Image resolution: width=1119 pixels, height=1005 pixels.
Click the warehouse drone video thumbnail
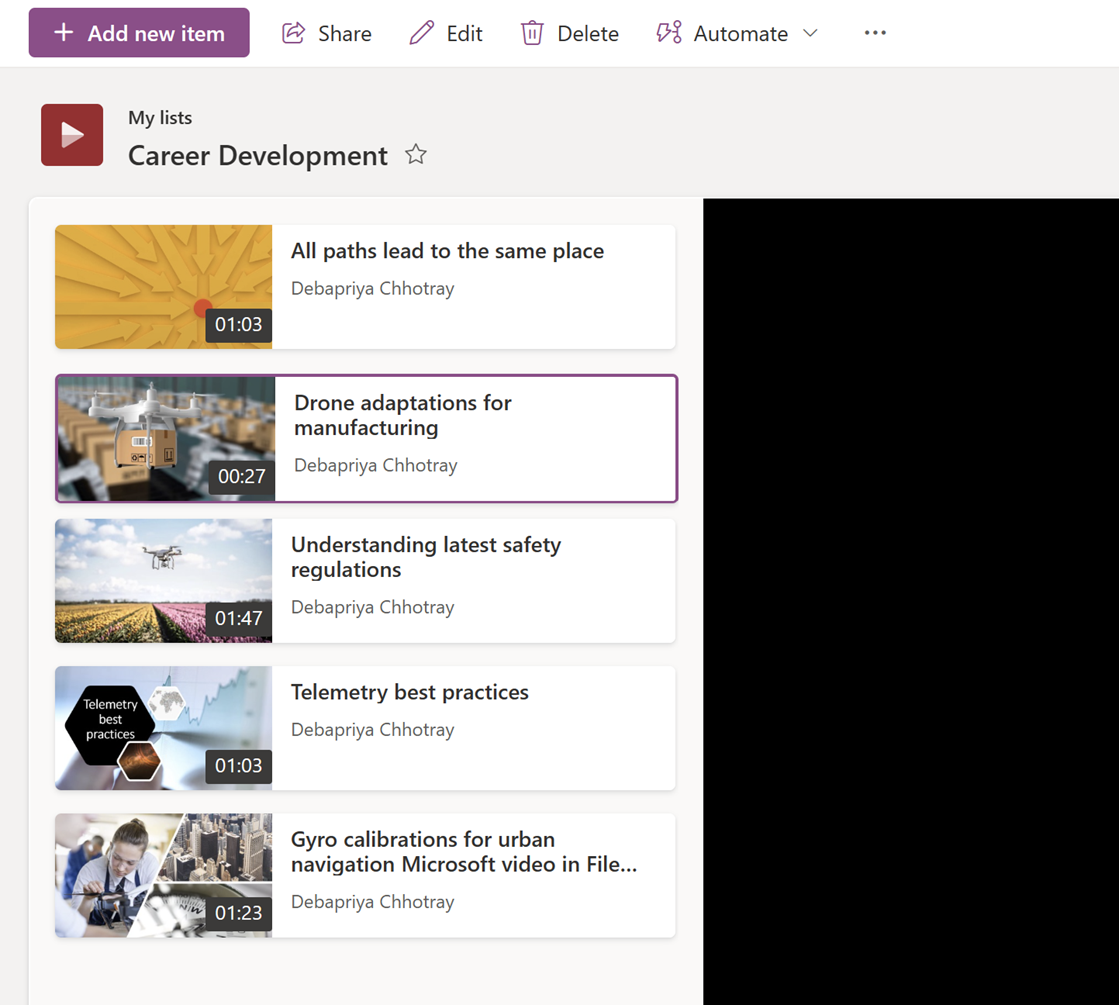tap(166, 438)
